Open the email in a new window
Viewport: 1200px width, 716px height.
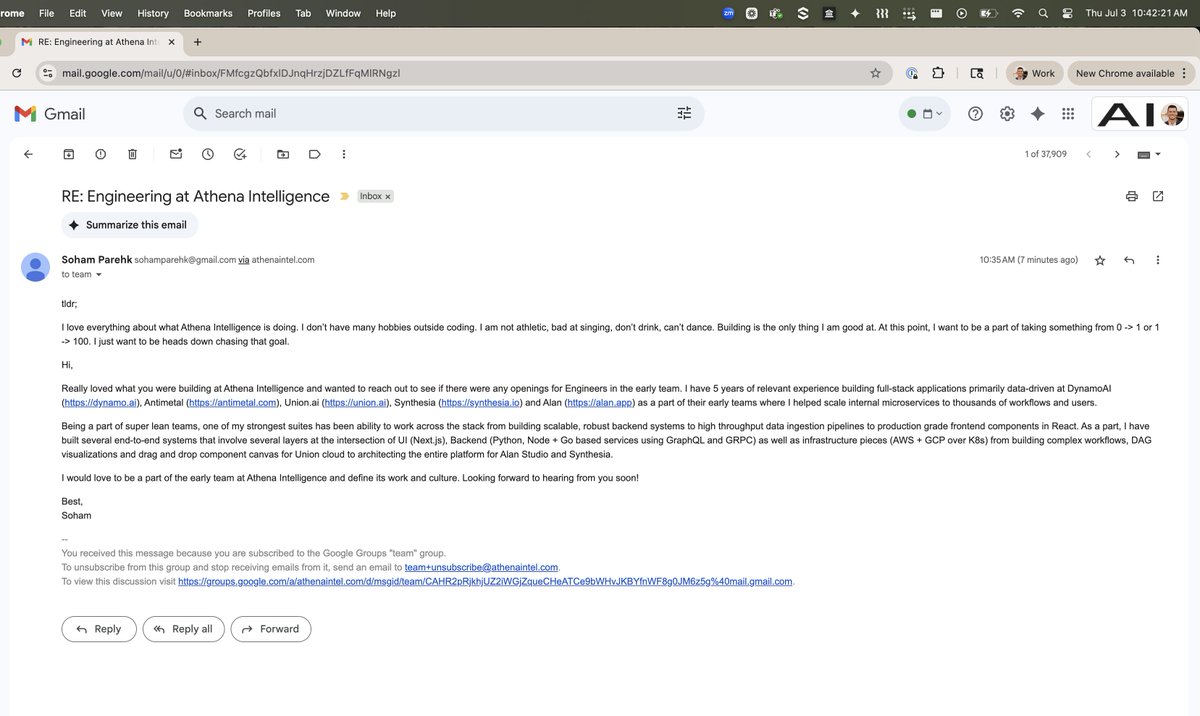point(1158,196)
